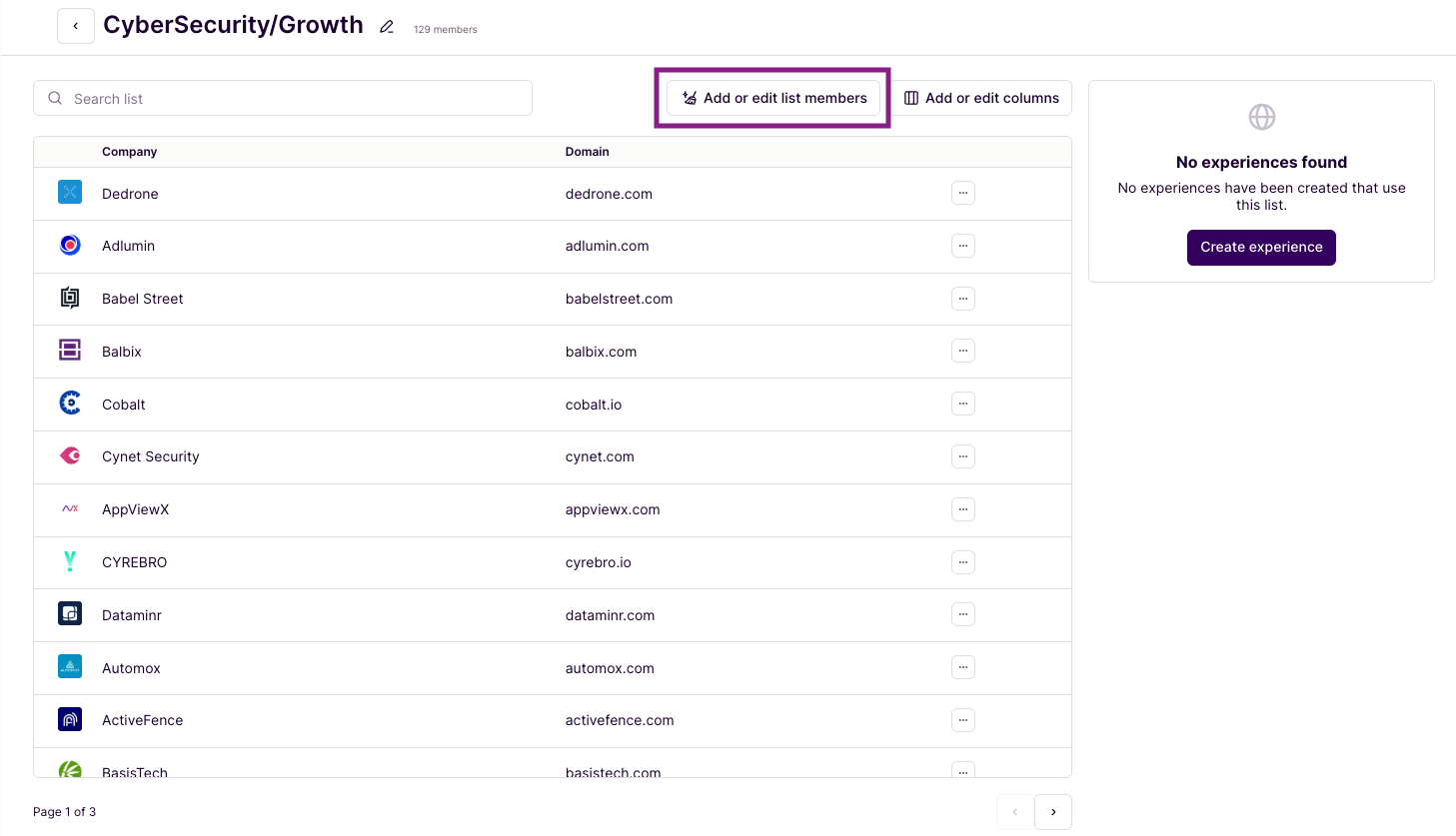The height and width of the screenshot is (836, 1456).
Task: Click the adlumin.com domain cell
Action: pyautogui.click(x=608, y=246)
